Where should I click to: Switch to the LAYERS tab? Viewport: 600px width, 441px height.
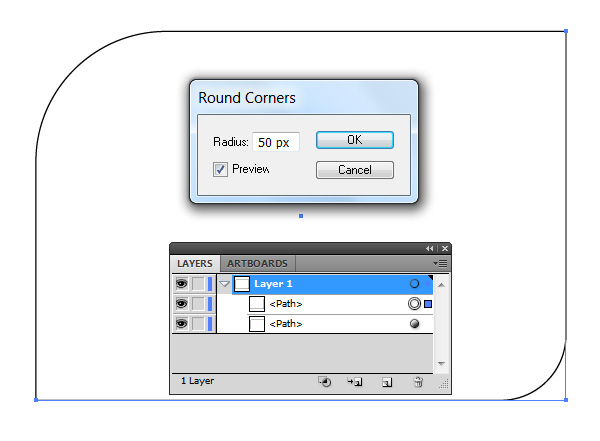click(x=195, y=263)
